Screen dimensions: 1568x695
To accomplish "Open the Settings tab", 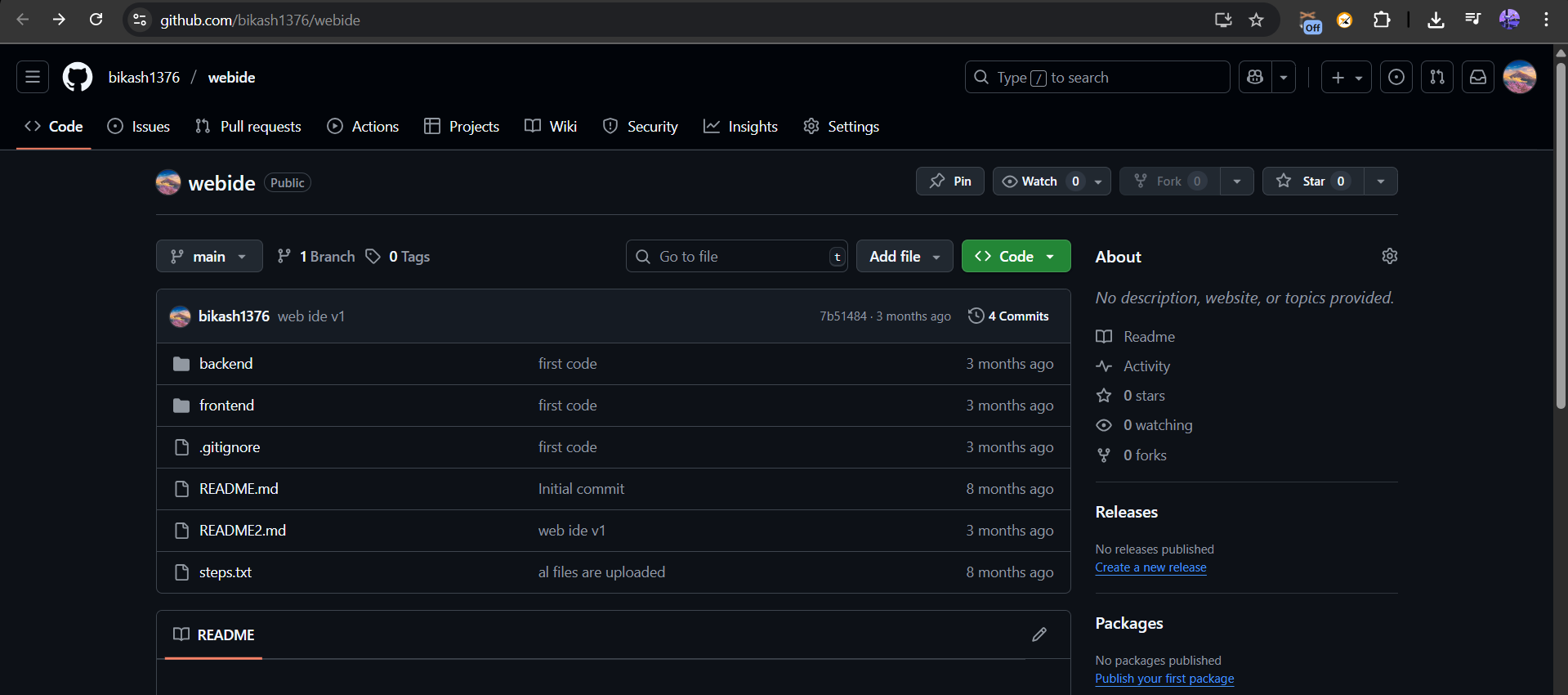I will coord(842,127).
